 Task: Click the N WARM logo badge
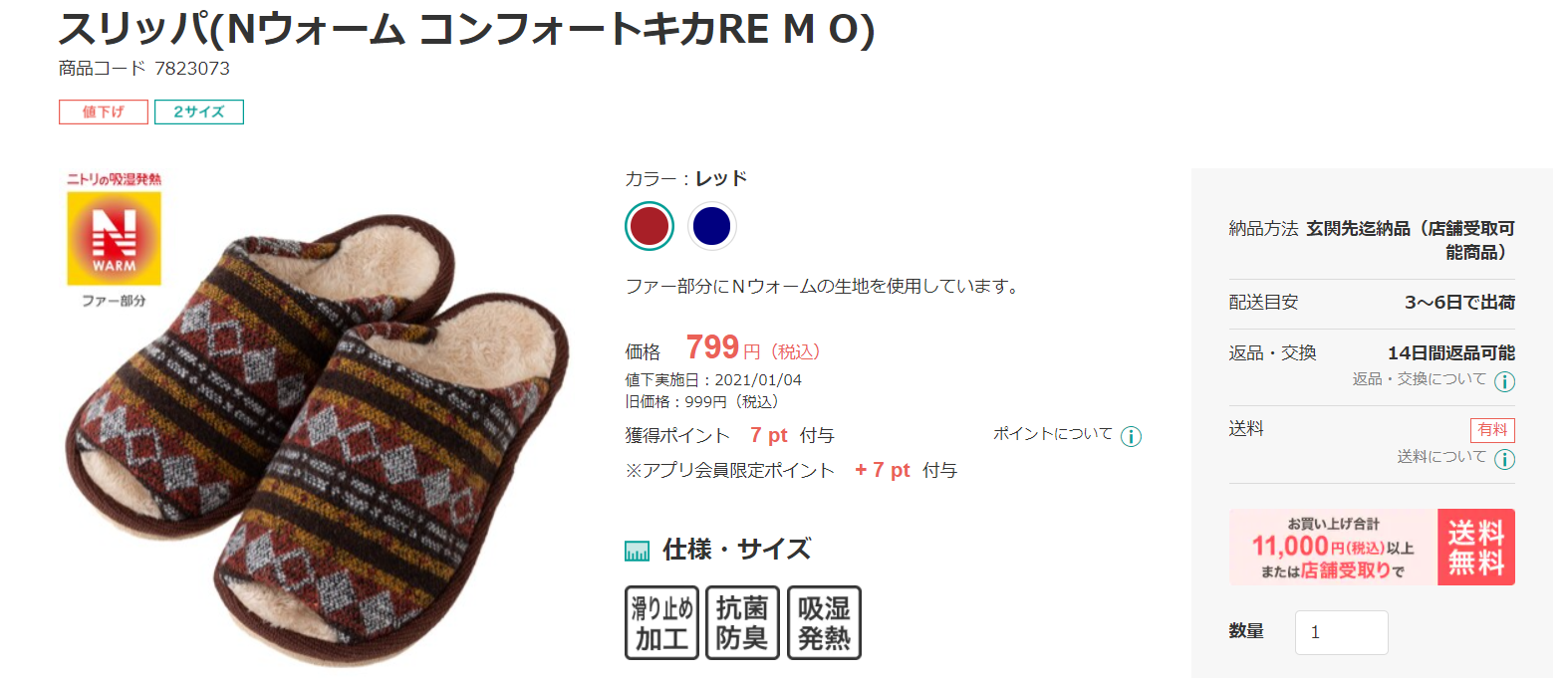point(114,239)
